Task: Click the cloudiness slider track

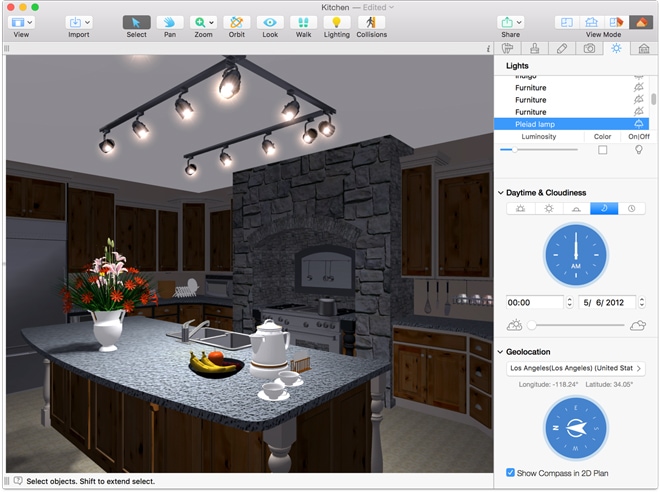Action: pyautogui.click(x=575, y=325)
